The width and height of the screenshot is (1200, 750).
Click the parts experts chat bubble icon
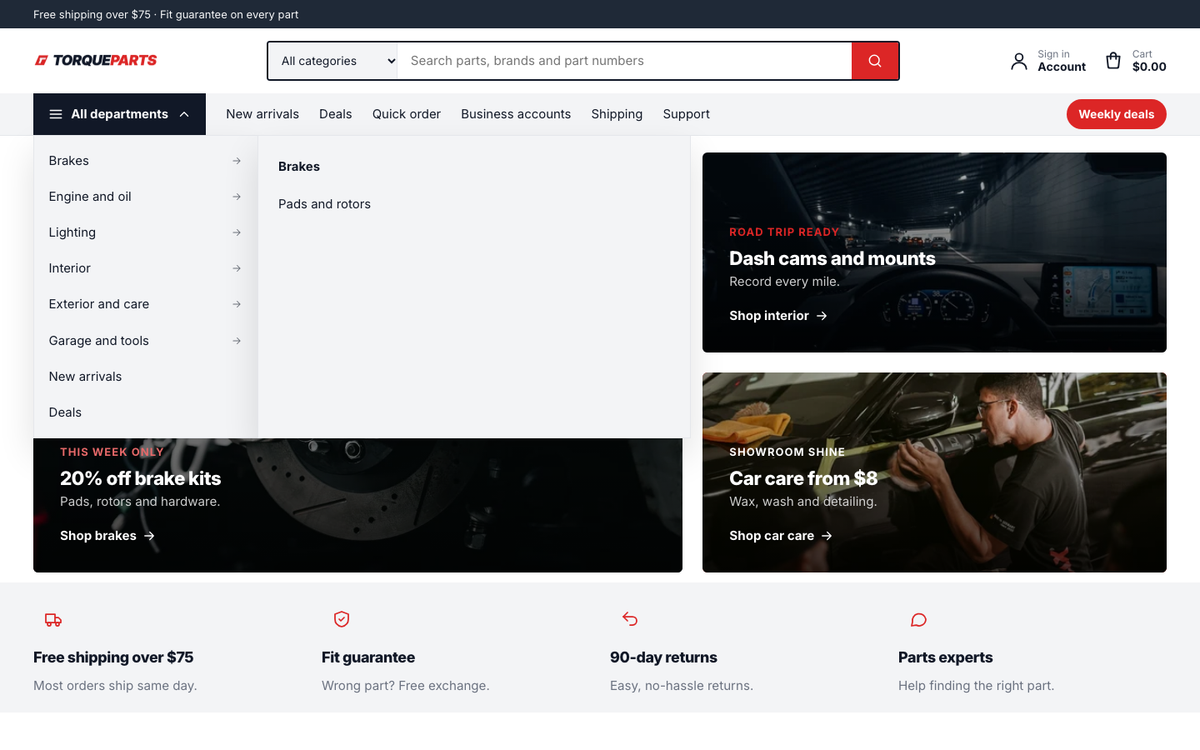918,620
